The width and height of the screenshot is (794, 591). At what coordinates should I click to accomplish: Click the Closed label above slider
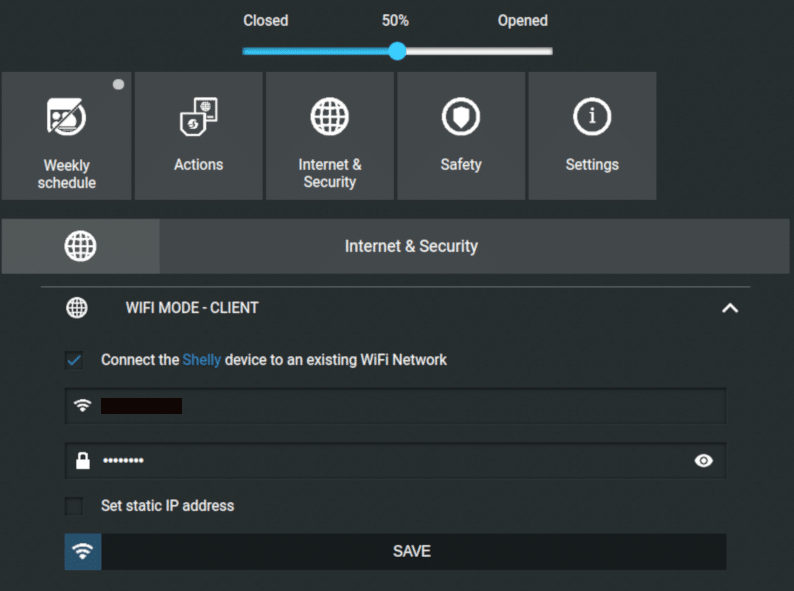tap(266, 20)
